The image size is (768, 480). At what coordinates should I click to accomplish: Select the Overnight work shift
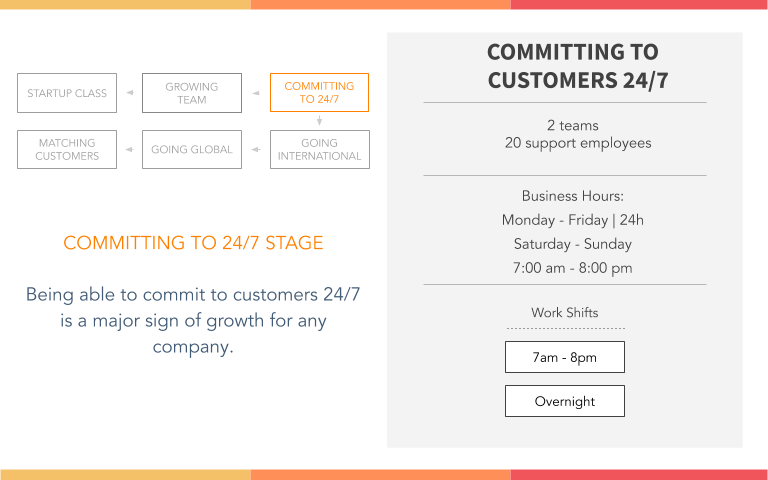(565, 401)
